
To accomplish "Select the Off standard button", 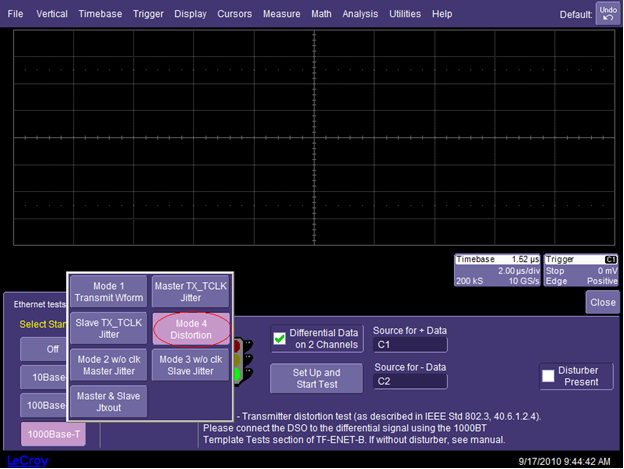I will (x=44, y=349).
